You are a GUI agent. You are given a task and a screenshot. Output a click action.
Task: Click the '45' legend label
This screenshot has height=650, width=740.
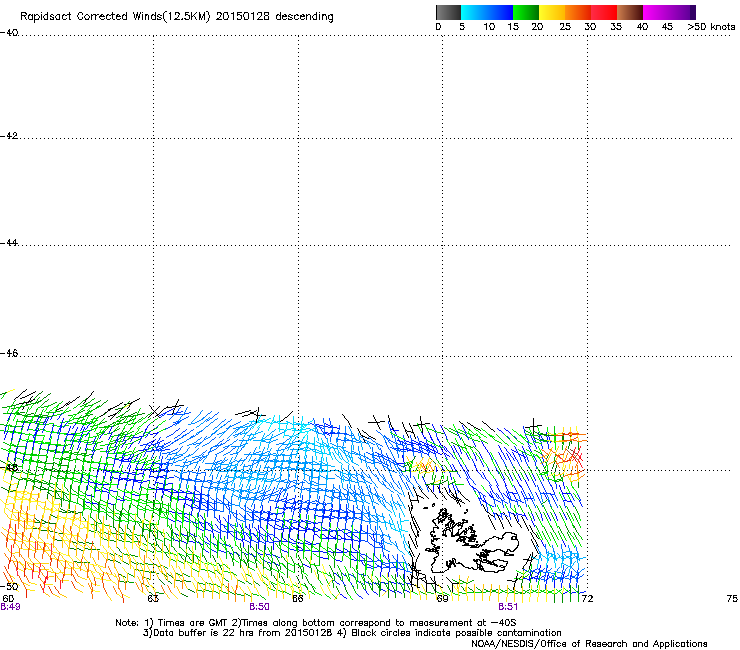click(667, 27)
